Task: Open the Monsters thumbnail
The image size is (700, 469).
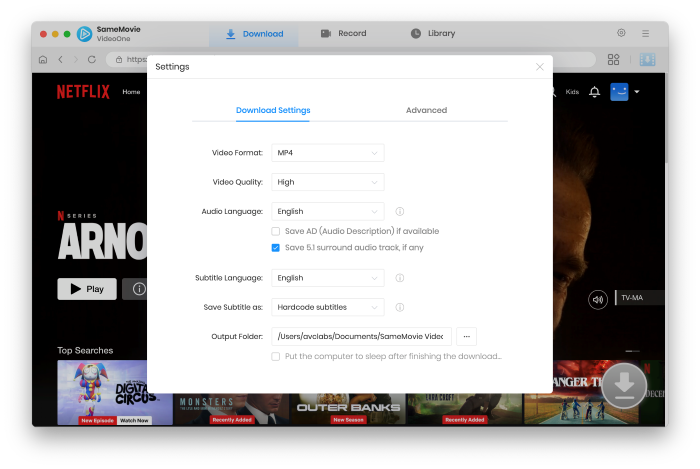Action: 231,408
